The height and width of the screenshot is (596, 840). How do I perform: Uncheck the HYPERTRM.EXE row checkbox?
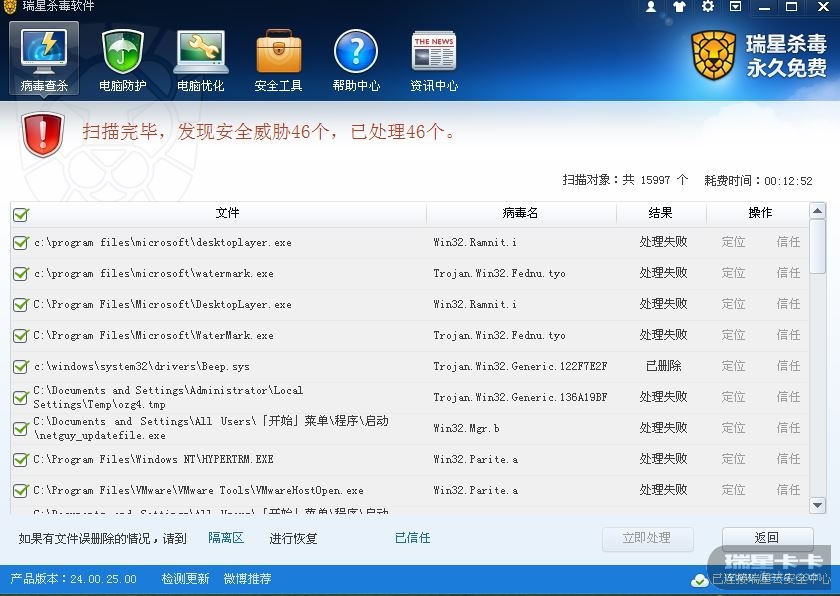[x=21, y=460]
